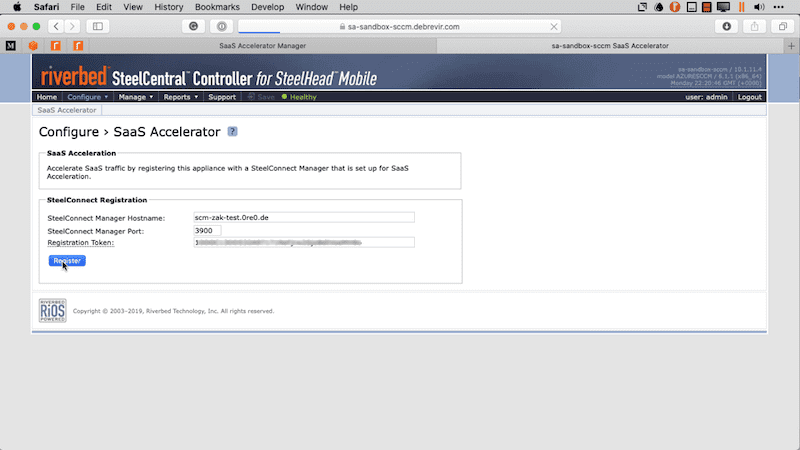
Task: Toggle the Safari sidebar
Action: (x=98, y=27)
